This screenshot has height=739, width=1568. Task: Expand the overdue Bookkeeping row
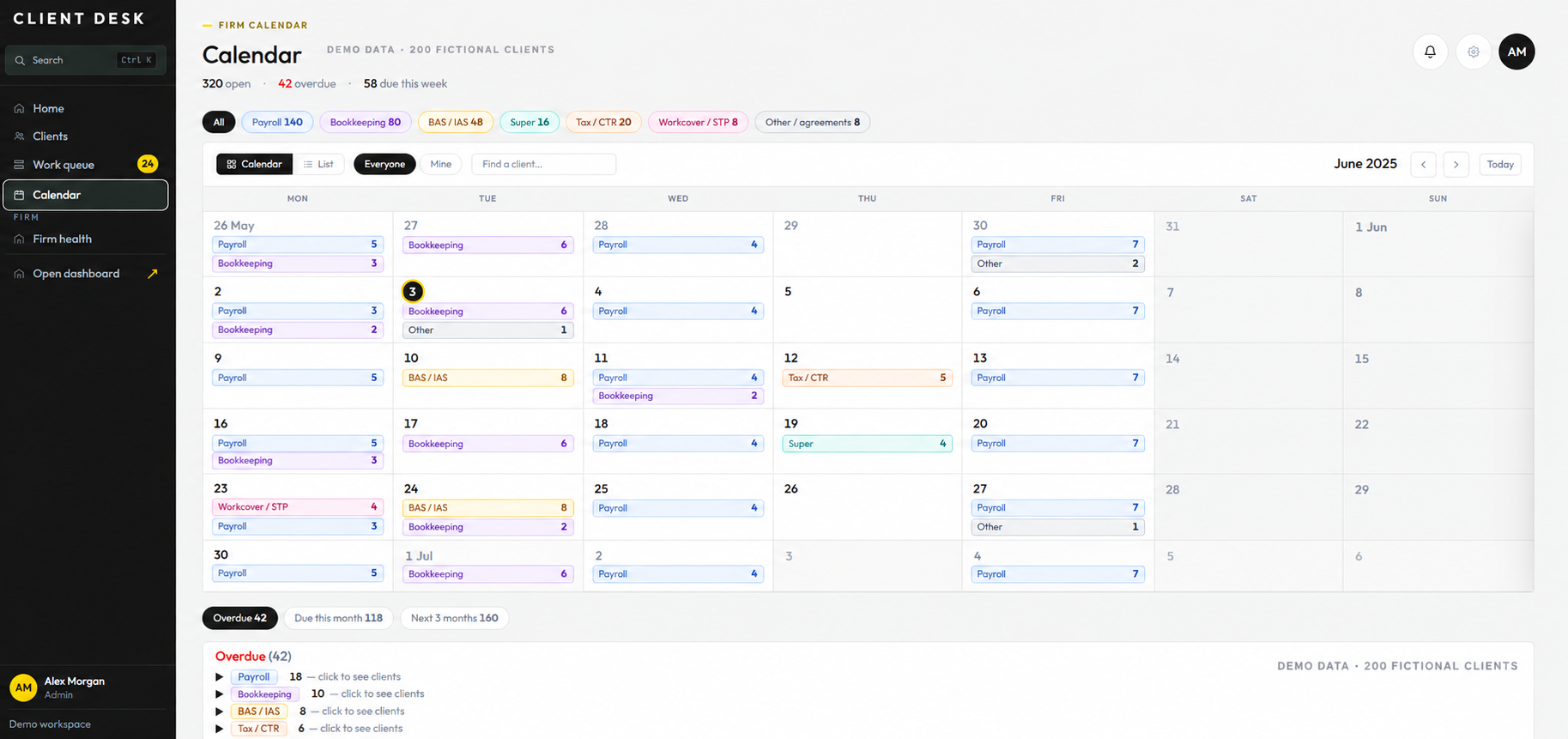(219, 694)
